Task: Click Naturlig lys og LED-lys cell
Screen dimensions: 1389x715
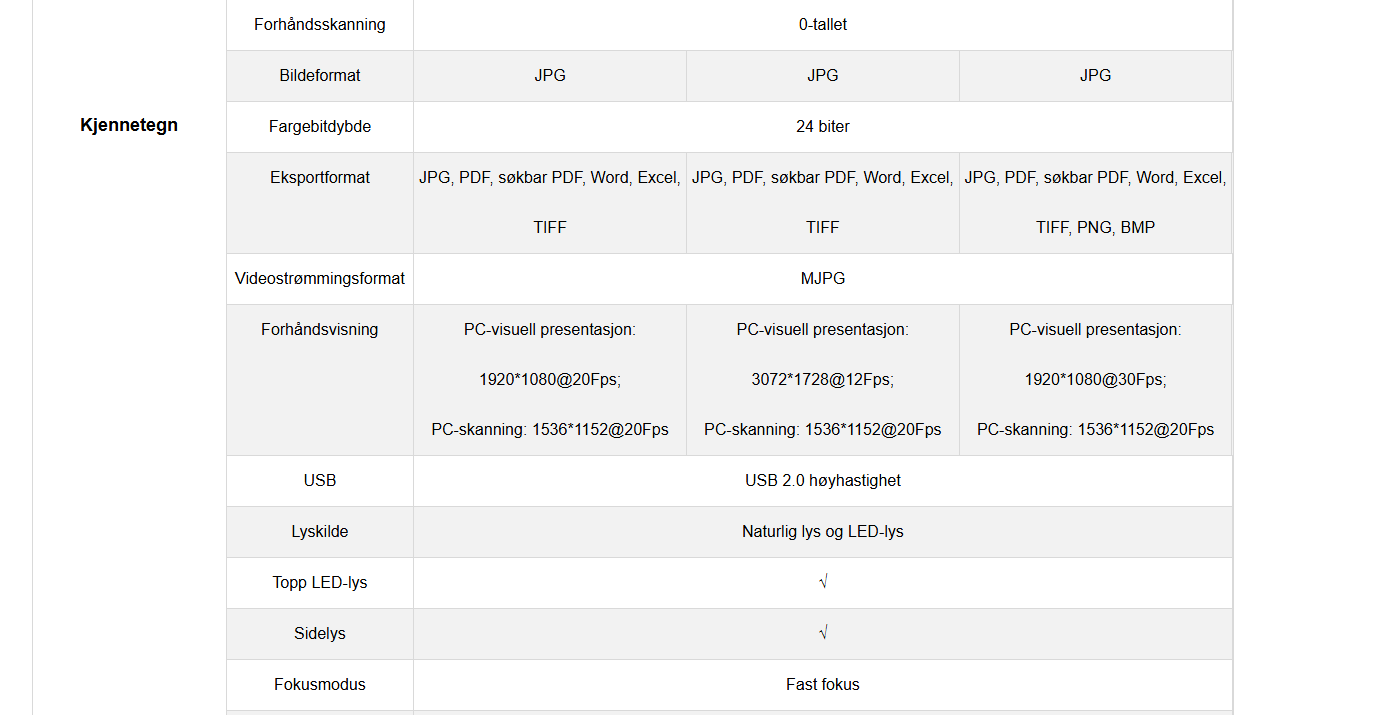Action: [x=822, y=531]
